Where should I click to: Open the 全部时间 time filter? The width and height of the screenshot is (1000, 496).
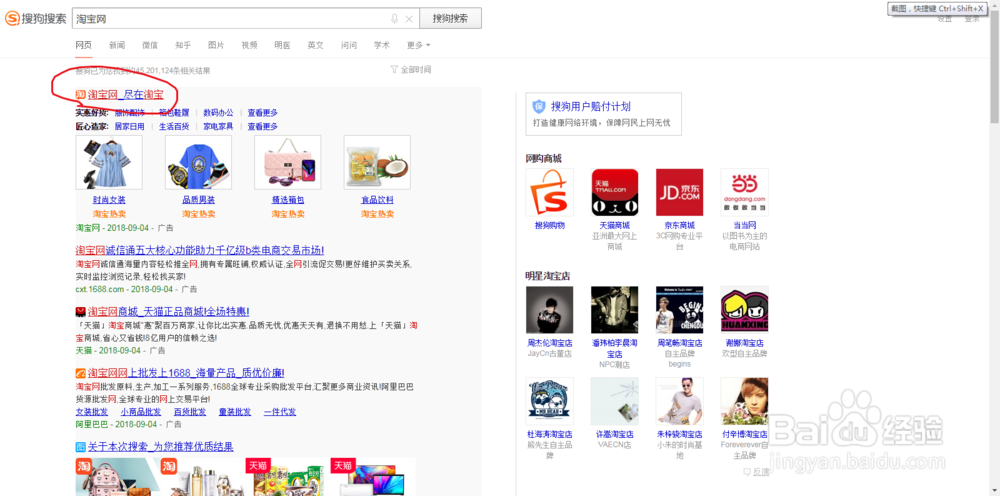point(411,69)
